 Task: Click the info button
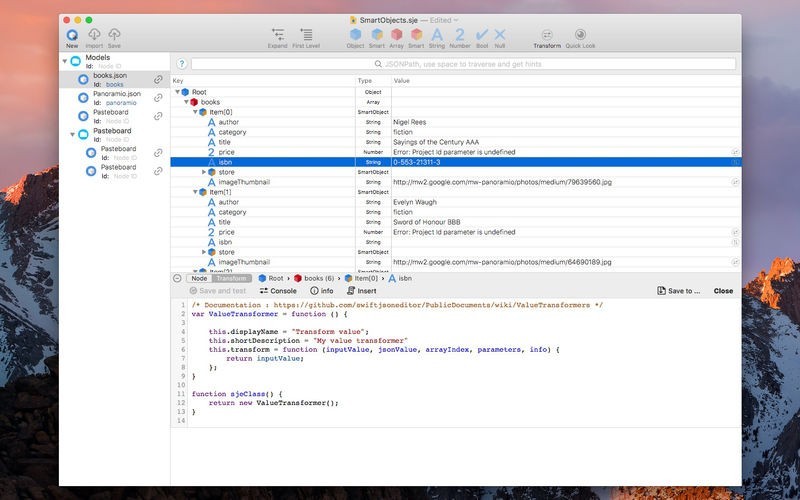click(x=322, y=291)
